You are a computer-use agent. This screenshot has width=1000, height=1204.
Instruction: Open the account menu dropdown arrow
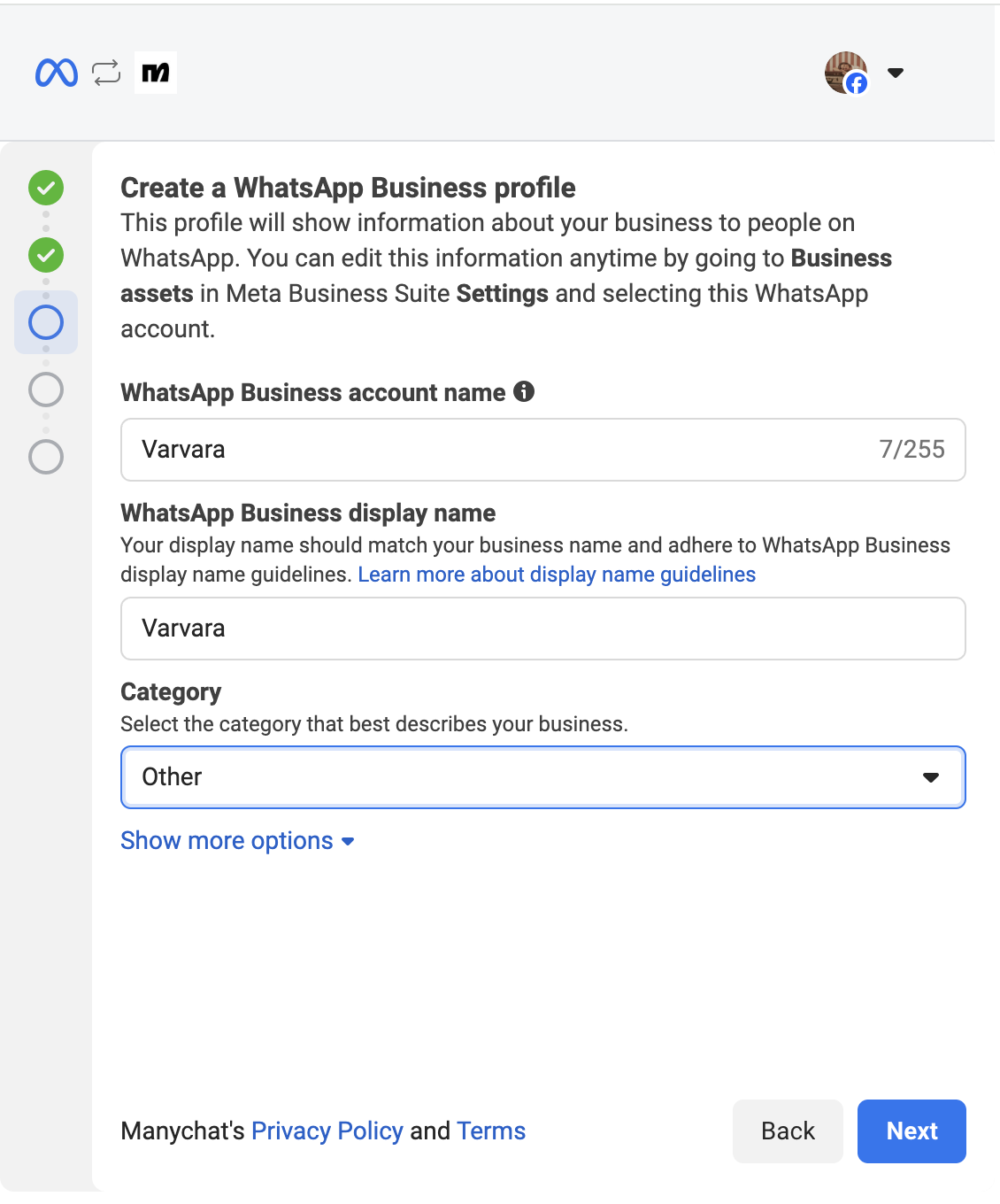pyautogui.click(x=896, y=73)
